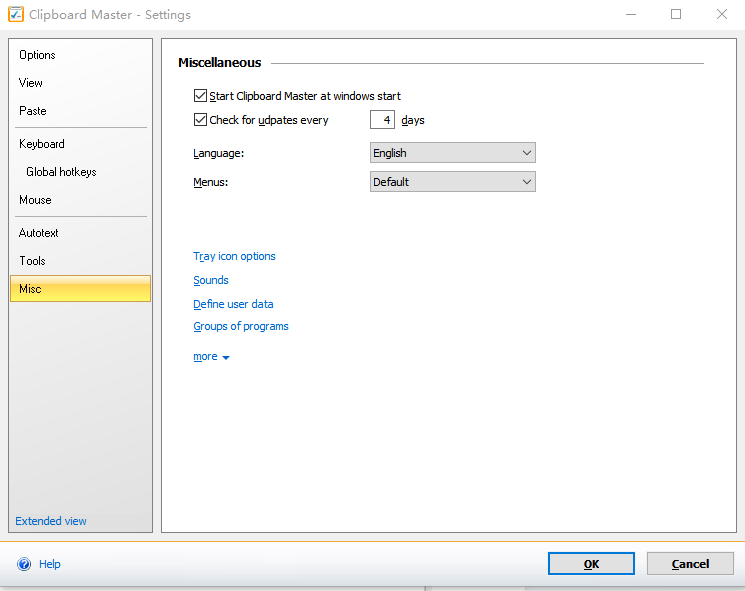Click the Clipboard Master title bar icon

click(x=15, y=15)
